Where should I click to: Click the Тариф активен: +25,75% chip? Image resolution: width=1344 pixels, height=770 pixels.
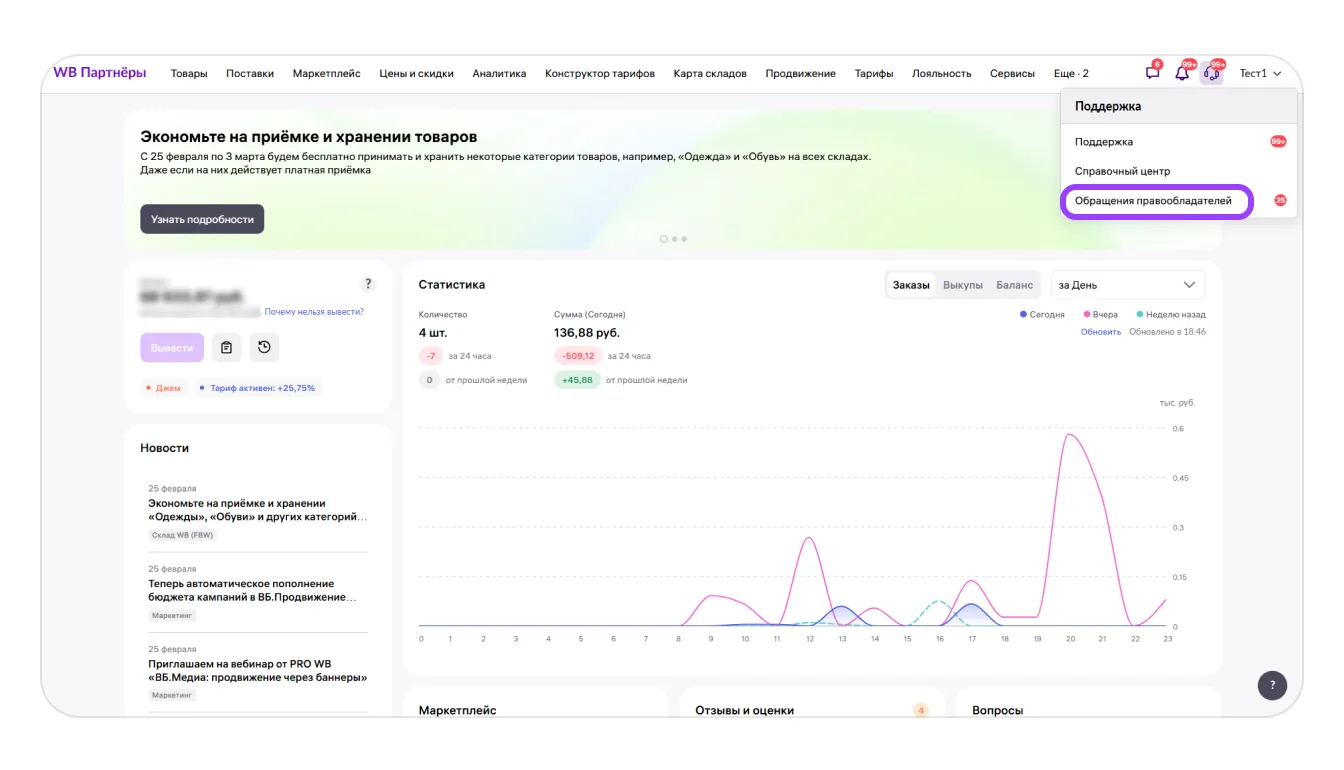click(259, 388)
